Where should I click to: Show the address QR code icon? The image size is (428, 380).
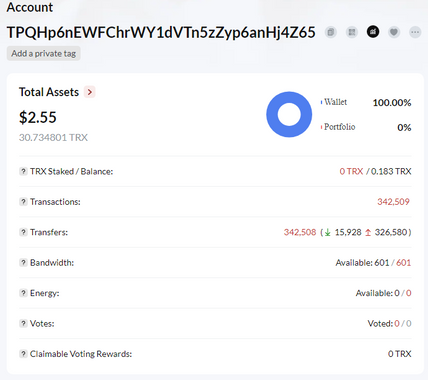tap(352, 32)
